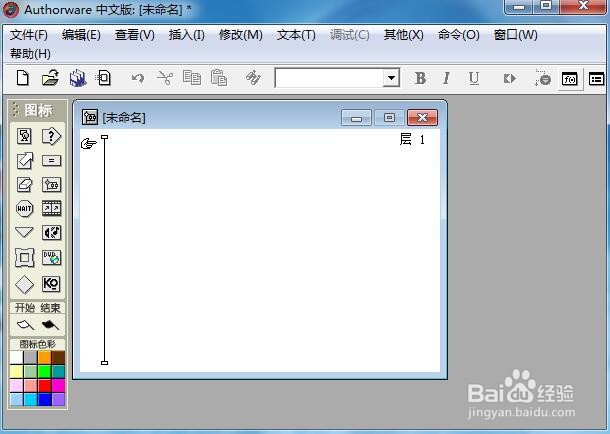610x434 pixels.
Task: Open the 窗口(W) menu
Action: (x=515, y=35)
